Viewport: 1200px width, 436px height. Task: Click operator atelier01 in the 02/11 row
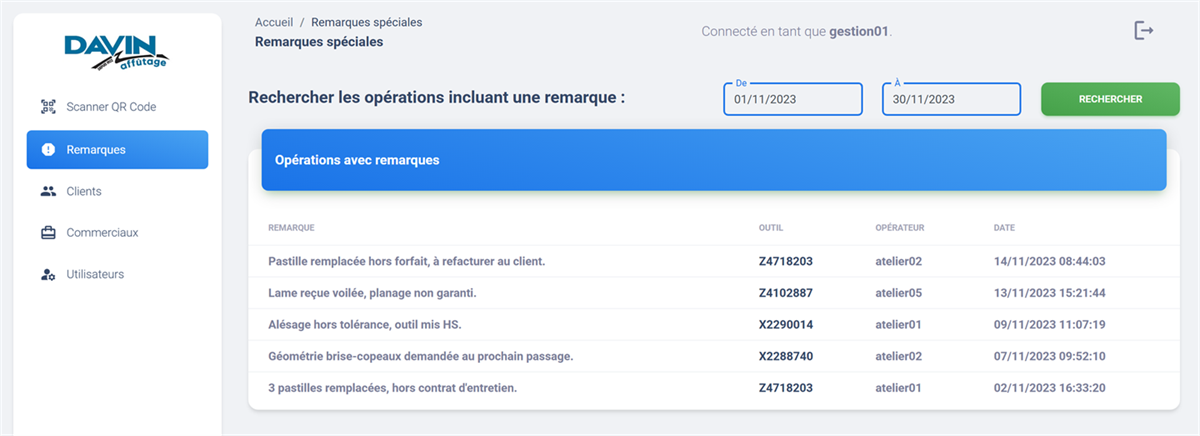pyautogui.click(x=898, y=388)
